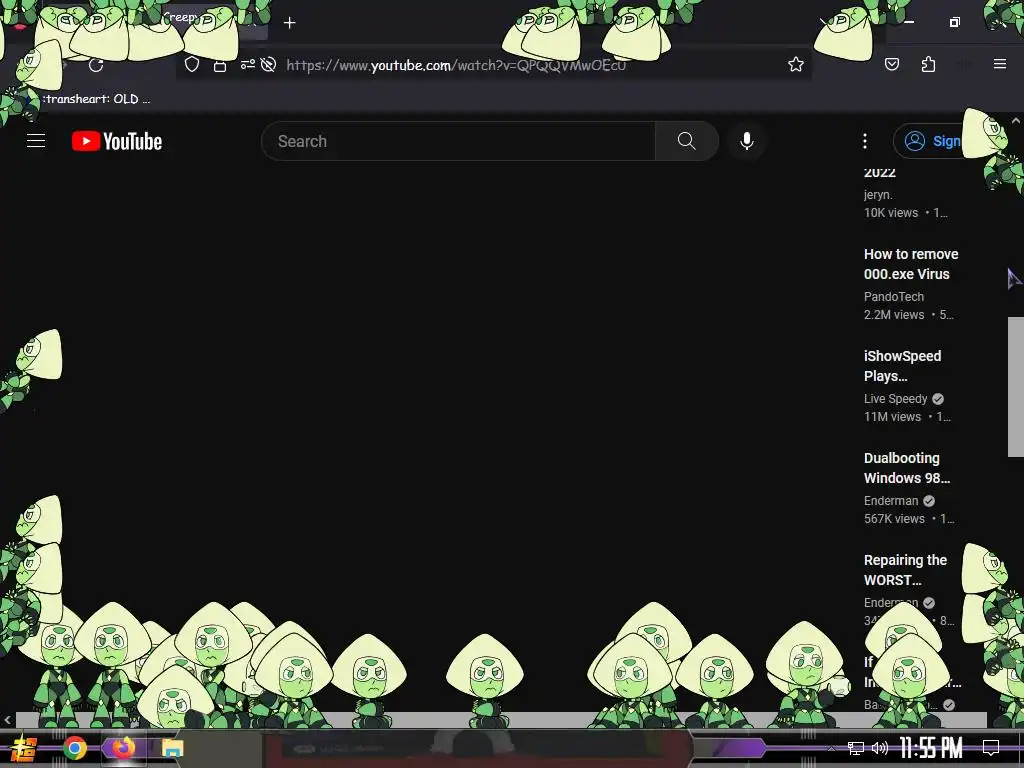Image resolution: width=1024 pixels, height=768 pixels.
Task: Open YouTube settings three-dot menu
Action: pyautogui.click(x=865, y=141)
